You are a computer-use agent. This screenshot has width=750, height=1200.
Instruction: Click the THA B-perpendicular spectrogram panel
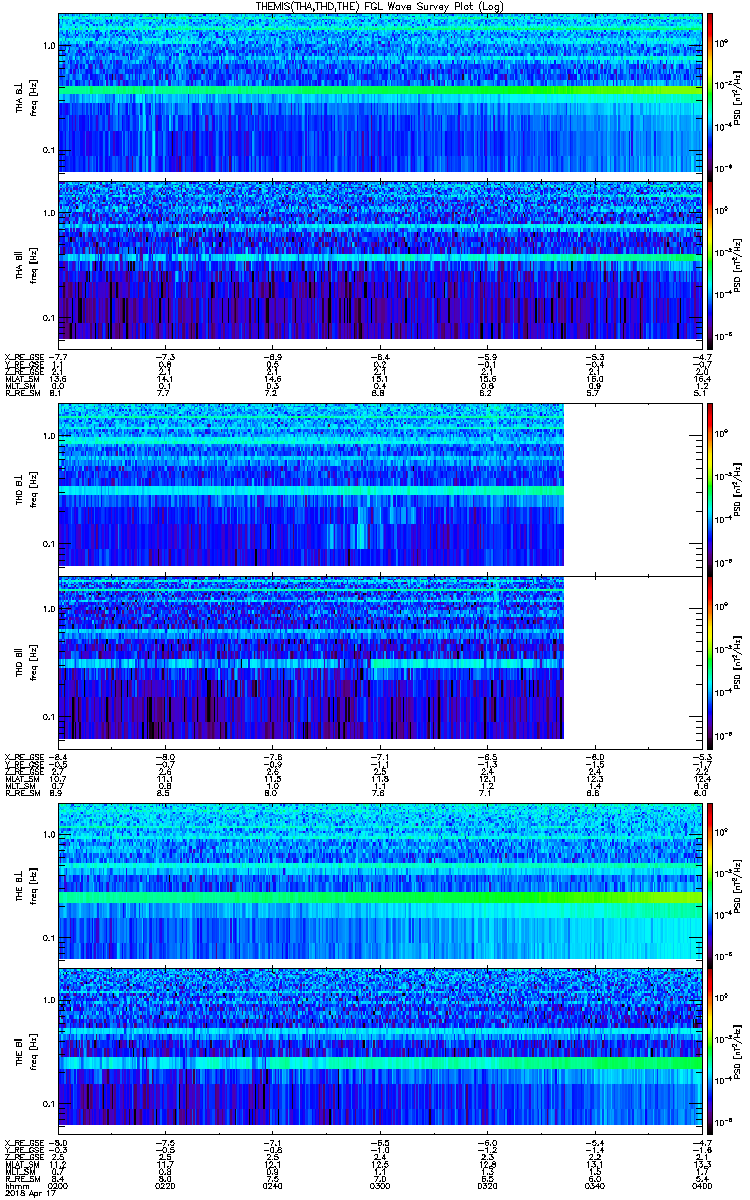[380, 93]
